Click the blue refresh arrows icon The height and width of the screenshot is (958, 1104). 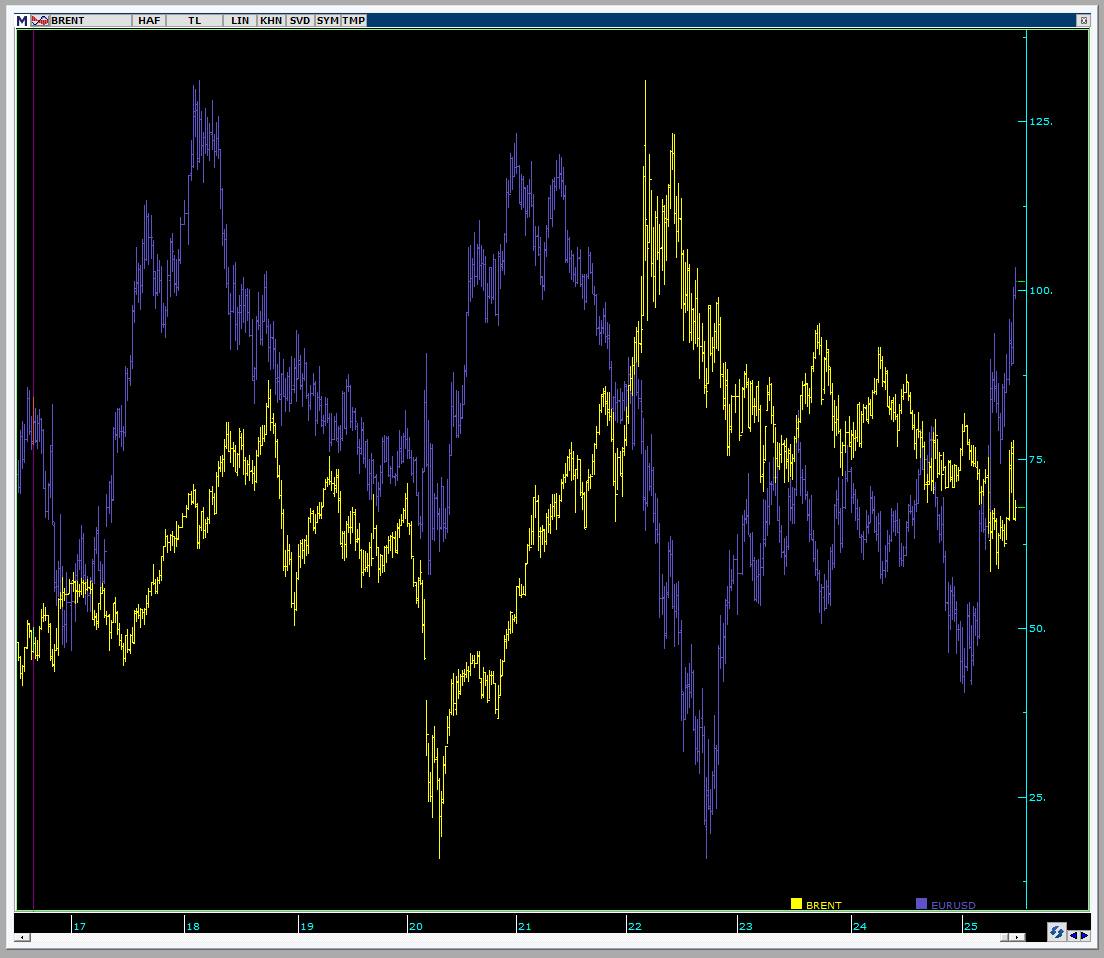pyautogui.click(x=1056, y=932)
